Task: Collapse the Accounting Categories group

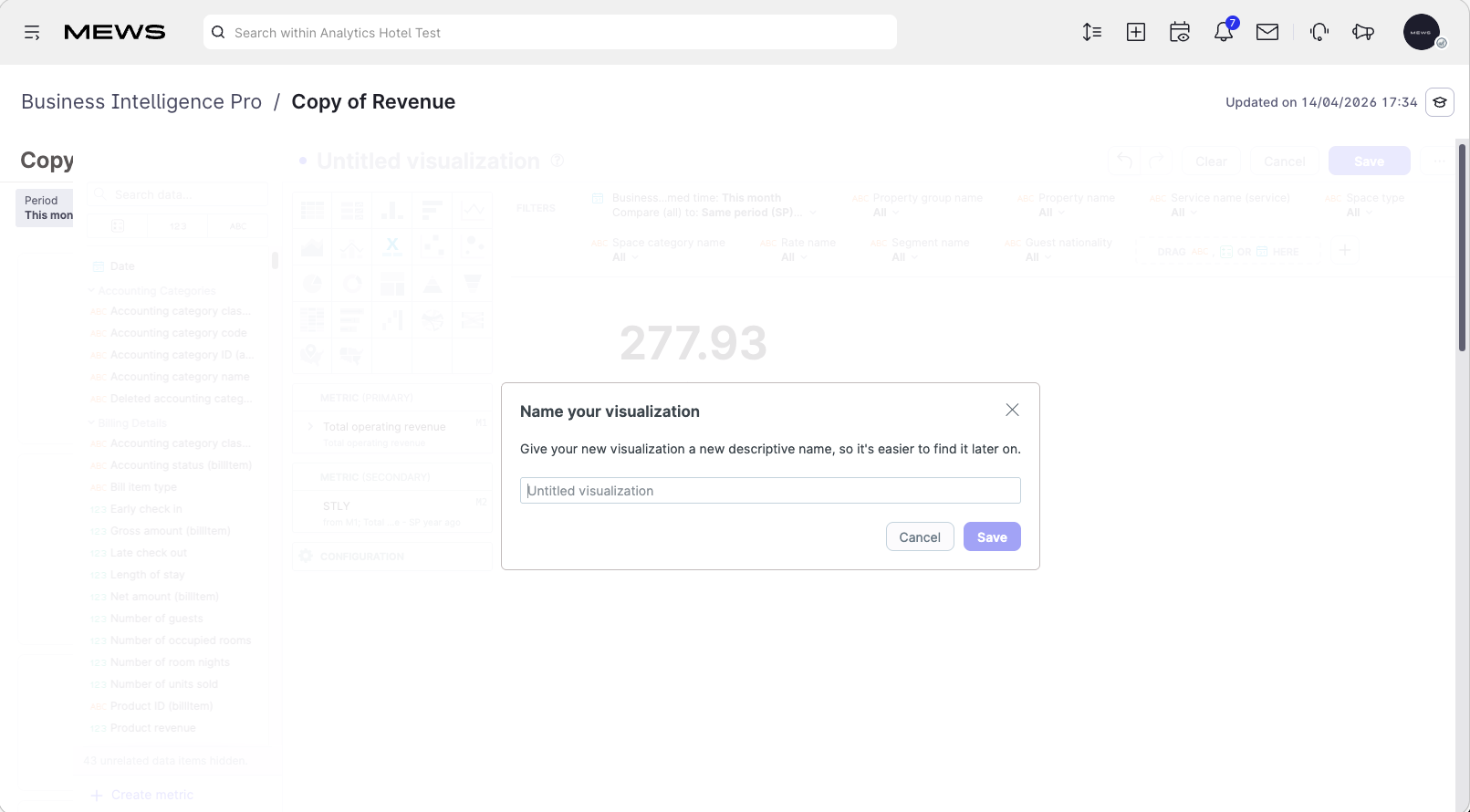Action: [151, 291]
